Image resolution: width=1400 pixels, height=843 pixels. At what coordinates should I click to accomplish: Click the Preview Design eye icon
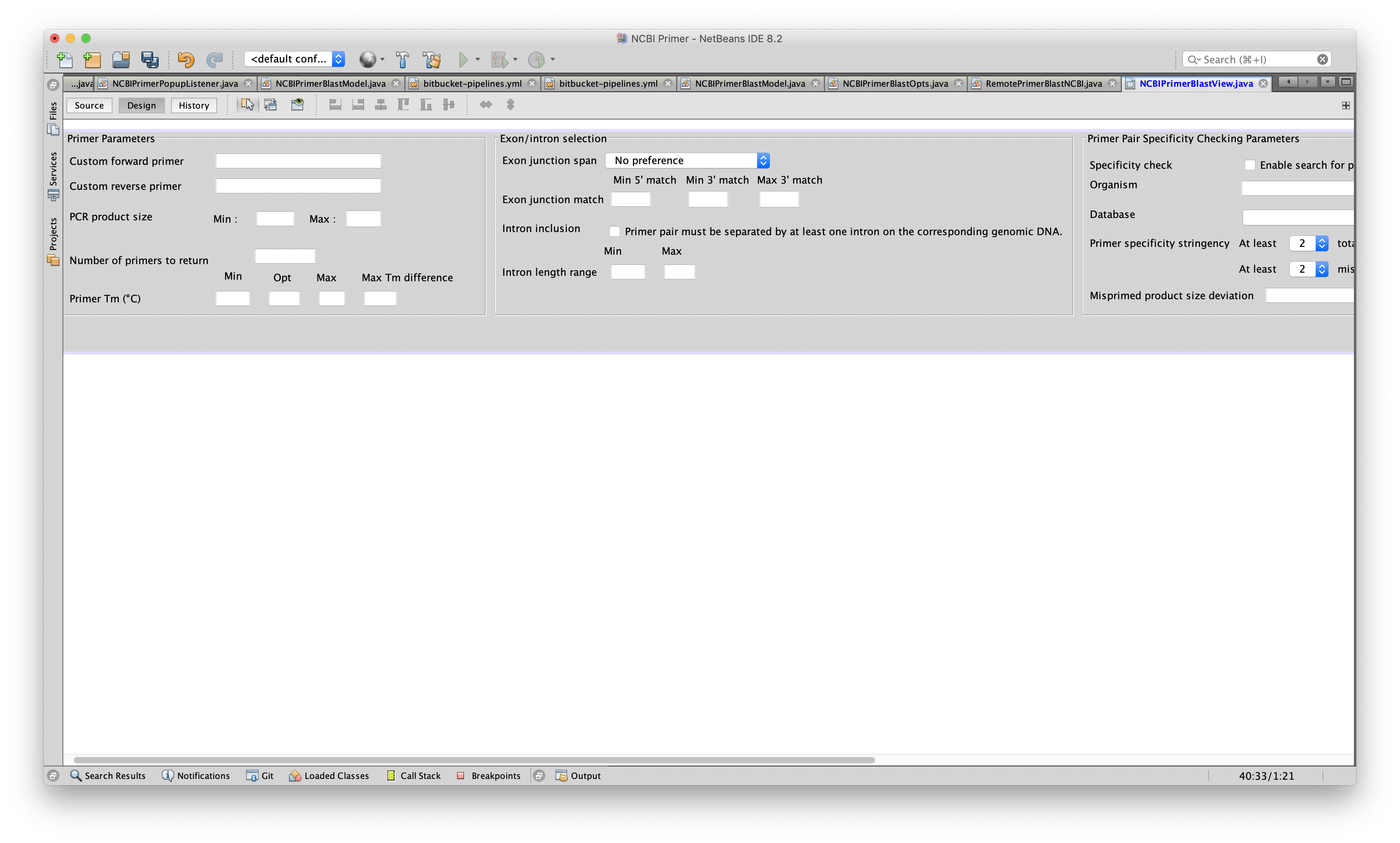click(298, 105)
